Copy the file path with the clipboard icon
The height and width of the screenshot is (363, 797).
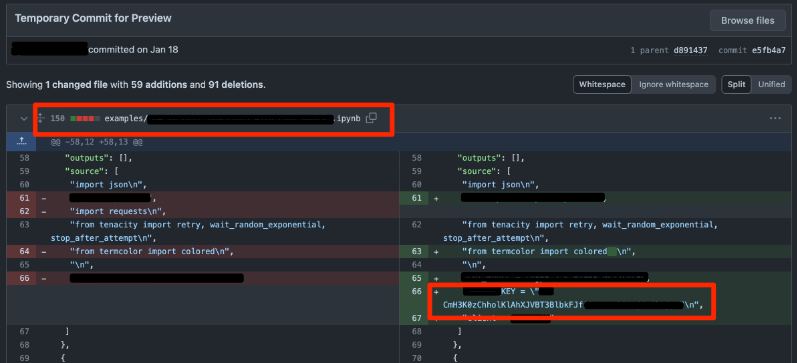[372, 118]
